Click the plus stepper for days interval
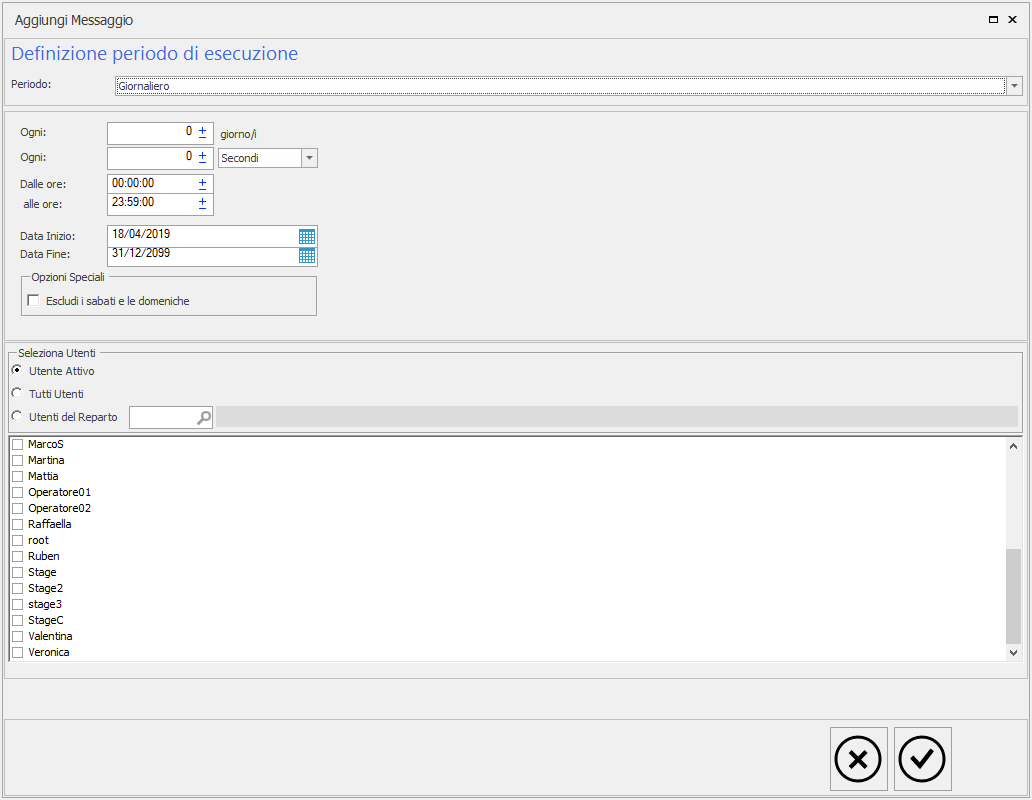 203,132
